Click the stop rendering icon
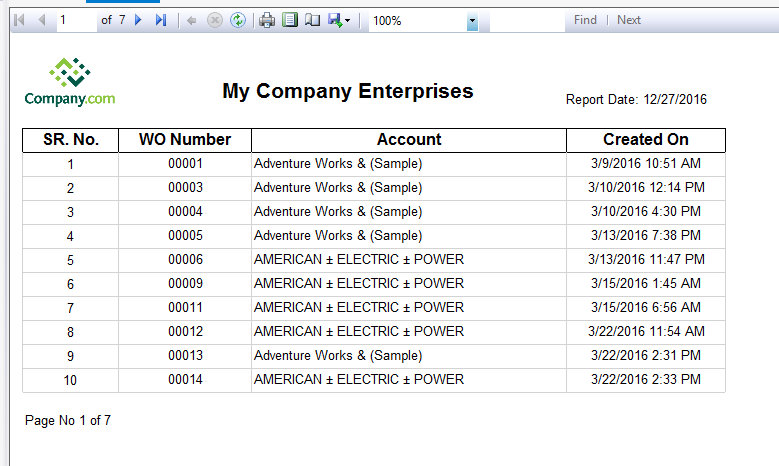The width and height of the screenshot is (779, 466). [214, 20]
